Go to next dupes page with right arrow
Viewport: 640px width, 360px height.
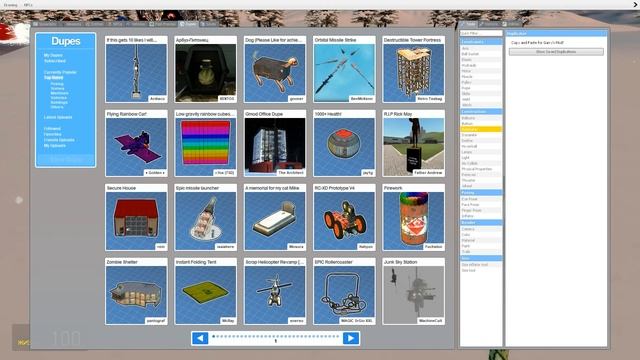click(x=351, y=338)
